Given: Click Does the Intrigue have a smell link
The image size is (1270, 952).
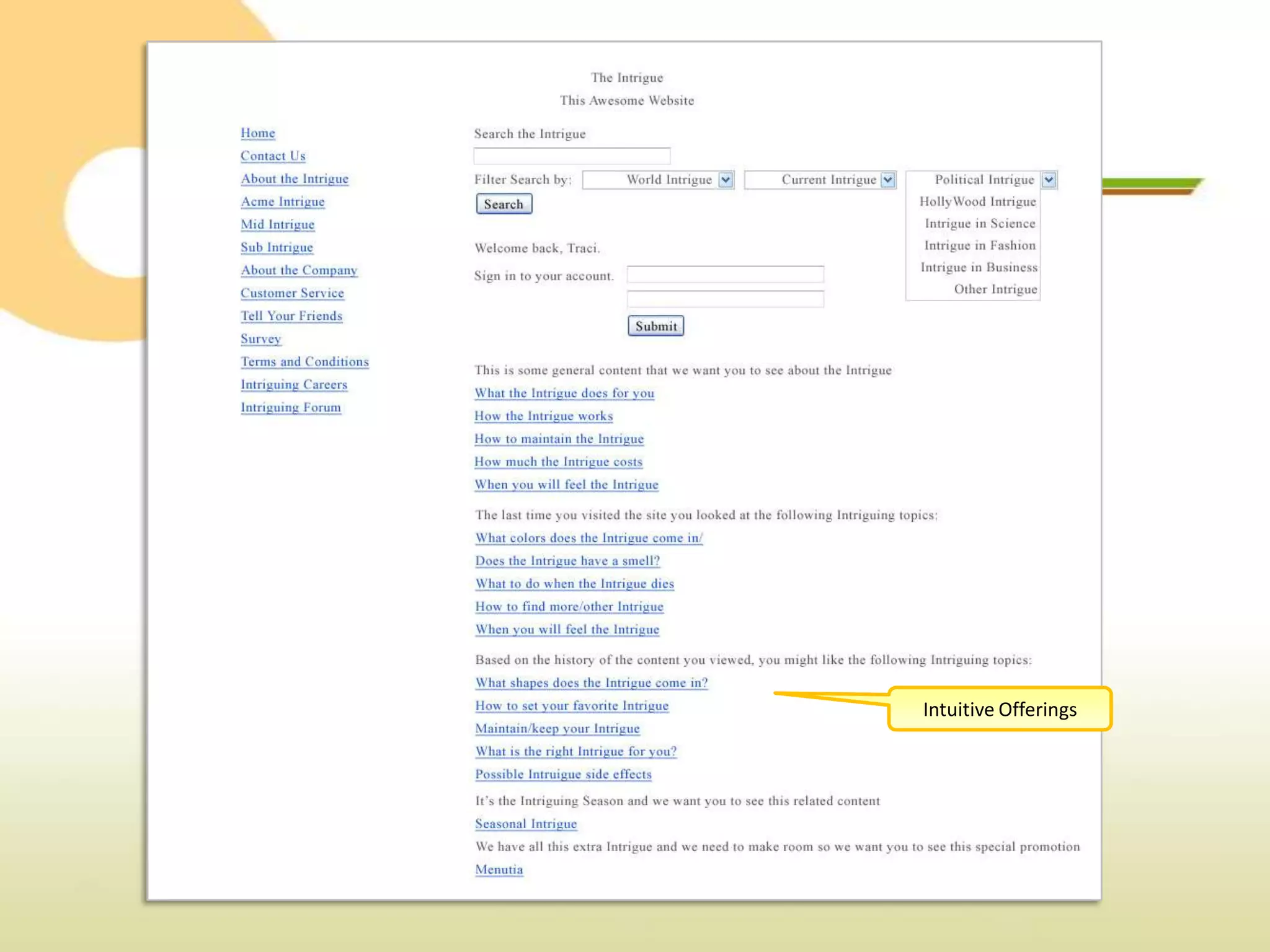Looking at the screenshot, I should 567,561.
